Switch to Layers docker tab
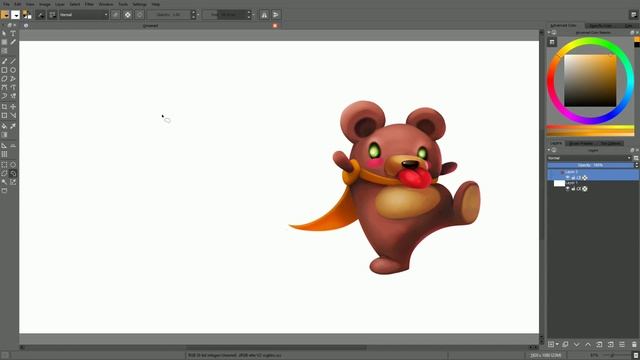 (556, 144)
